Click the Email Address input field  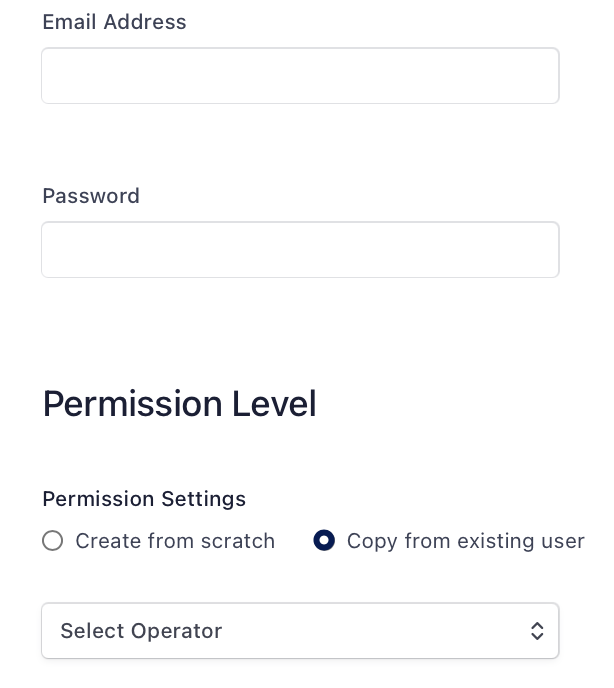[300, 76]
